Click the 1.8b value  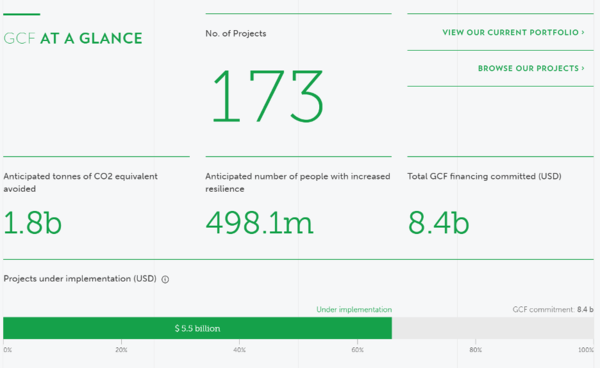[33, 223]
